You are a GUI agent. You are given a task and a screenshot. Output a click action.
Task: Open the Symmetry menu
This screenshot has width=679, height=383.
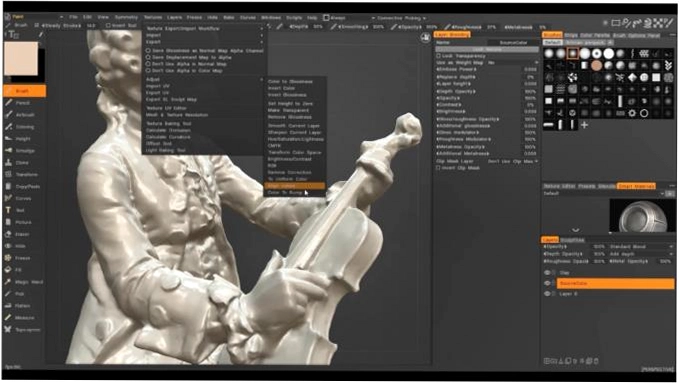pos(126,17)
